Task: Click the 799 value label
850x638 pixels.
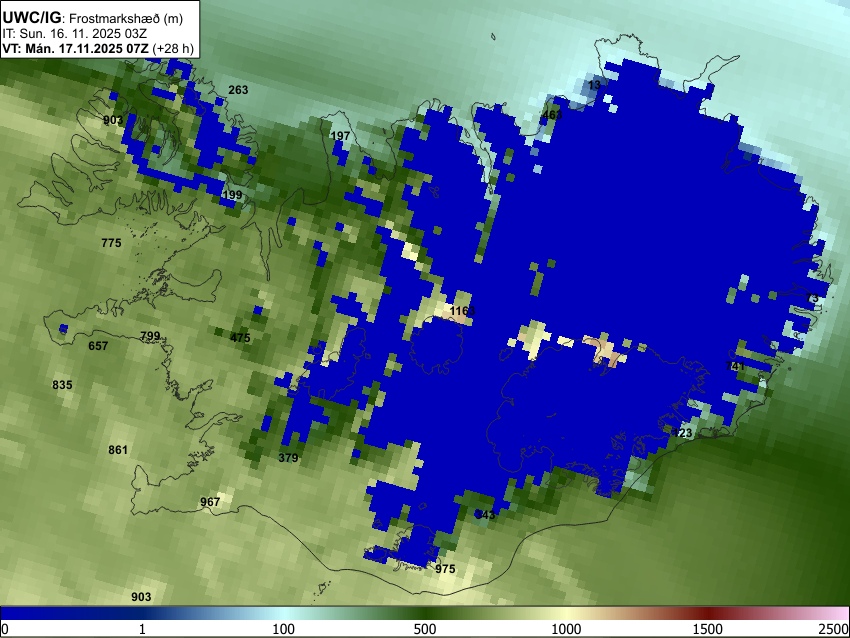Action: 150,336
